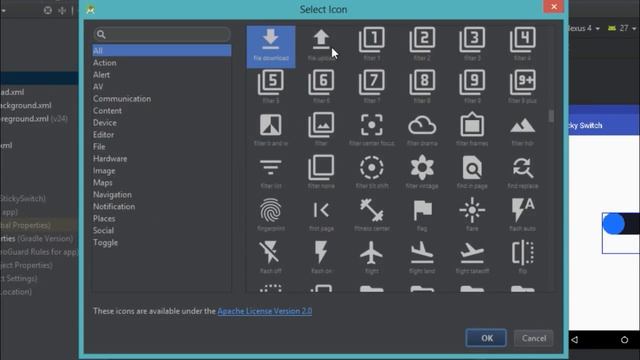Open the Hardware icon category
The image size is (640, 360).
click(x=110, y=158)
